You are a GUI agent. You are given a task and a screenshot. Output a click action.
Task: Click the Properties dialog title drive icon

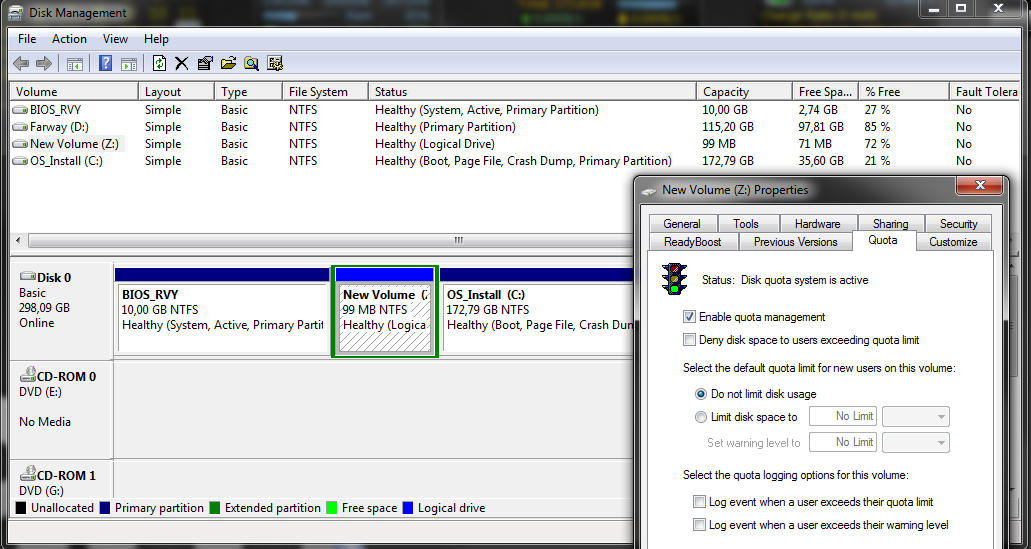649,191
